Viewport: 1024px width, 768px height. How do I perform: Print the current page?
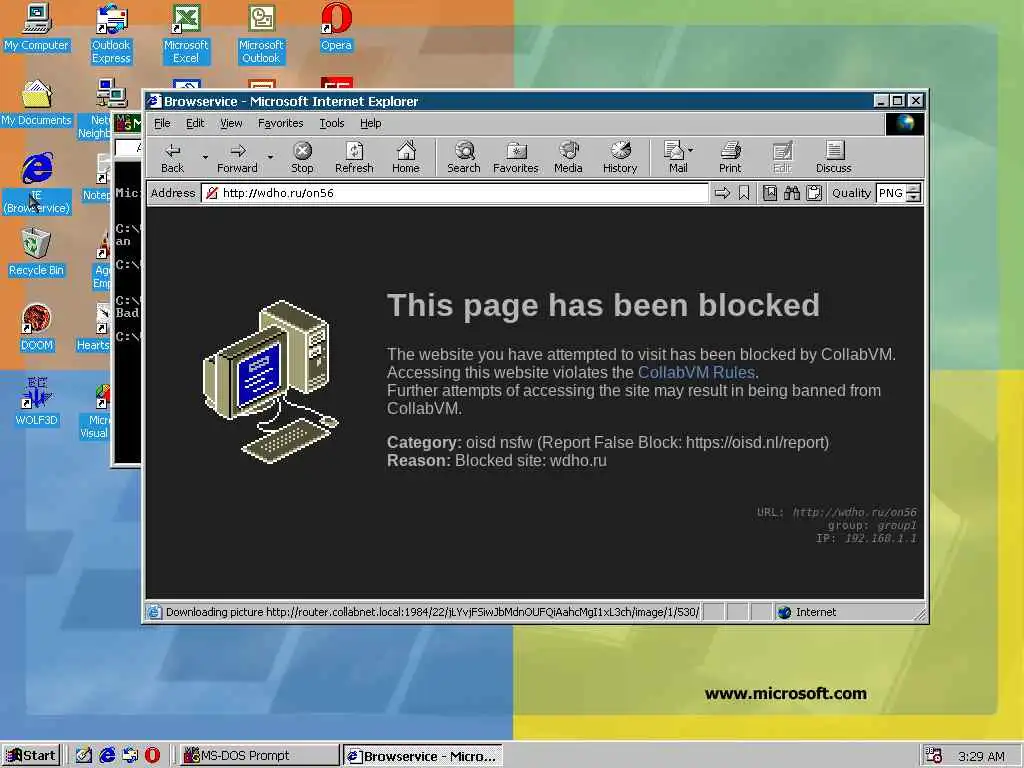point(730,157)
